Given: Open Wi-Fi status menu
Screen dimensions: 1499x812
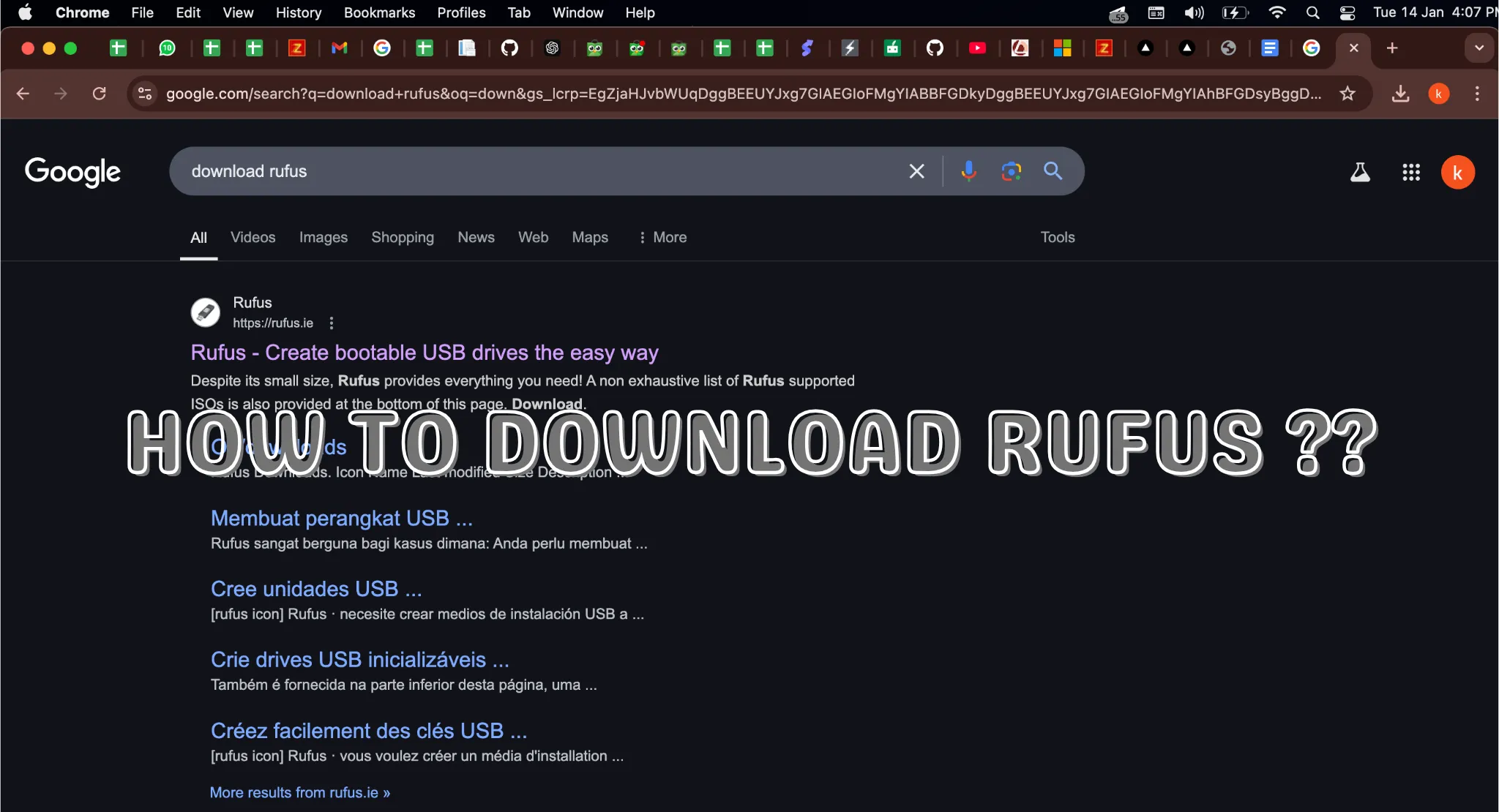Looking at the screenshot, I should pyautogui.click(x=1277, y=12).
